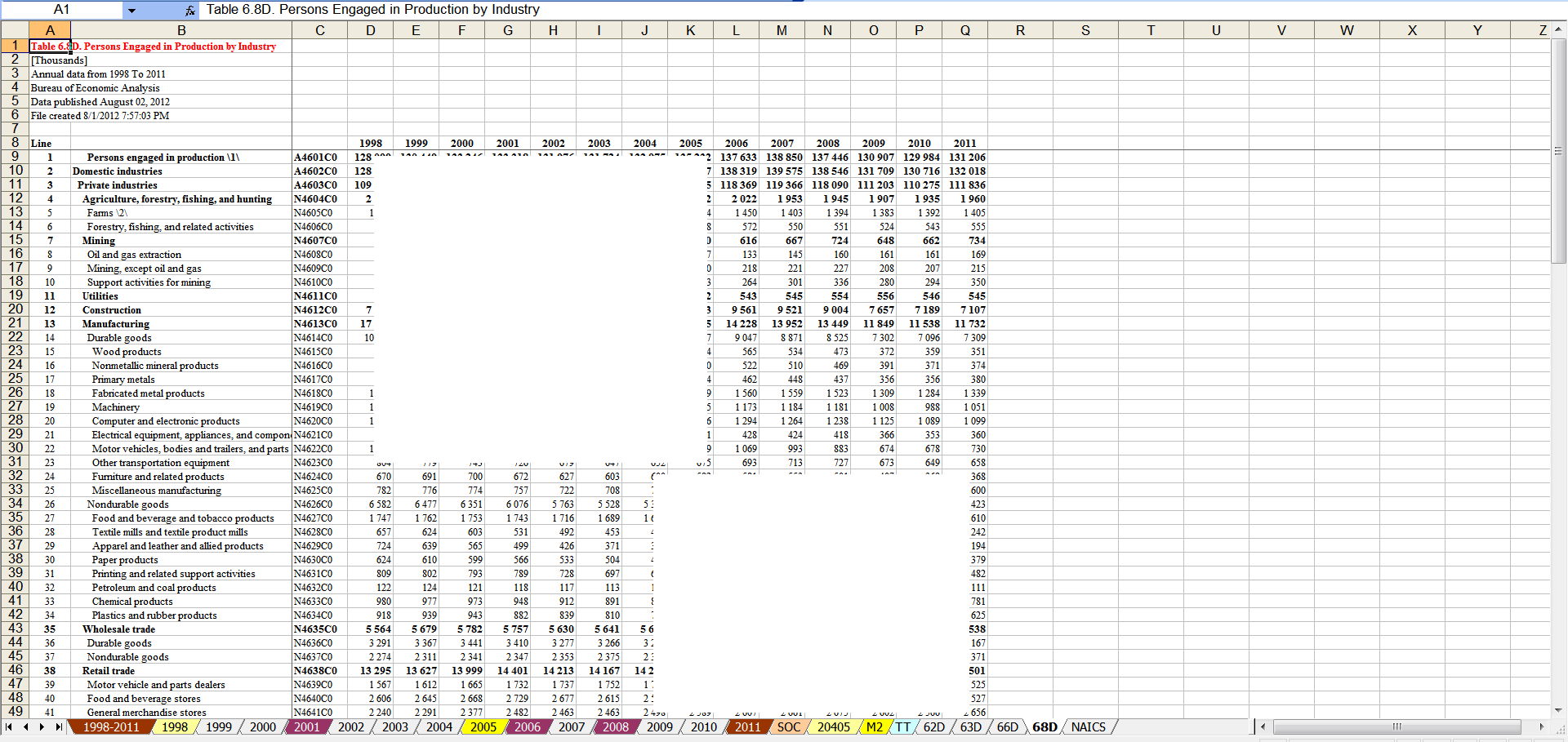Jump to the last sheet tab arrow
1568x742 pixels.
click(59, 726)
